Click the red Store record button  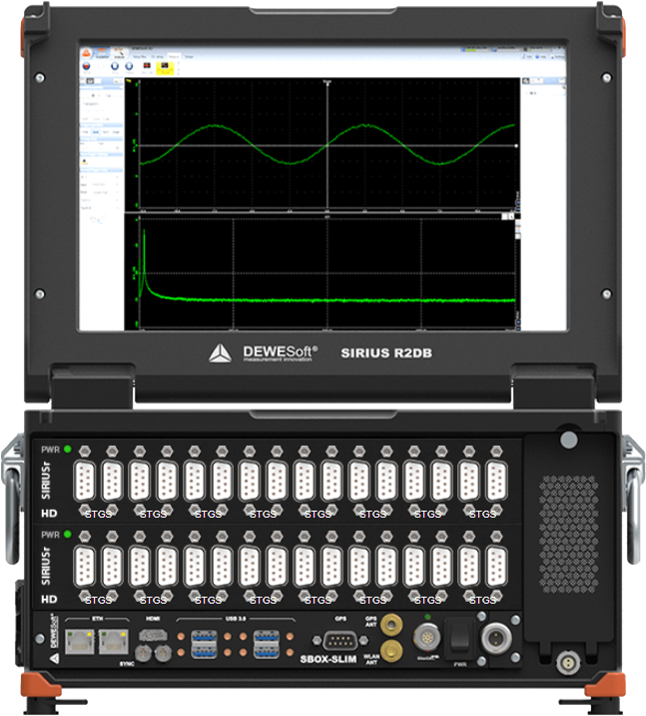coord(86,67)
